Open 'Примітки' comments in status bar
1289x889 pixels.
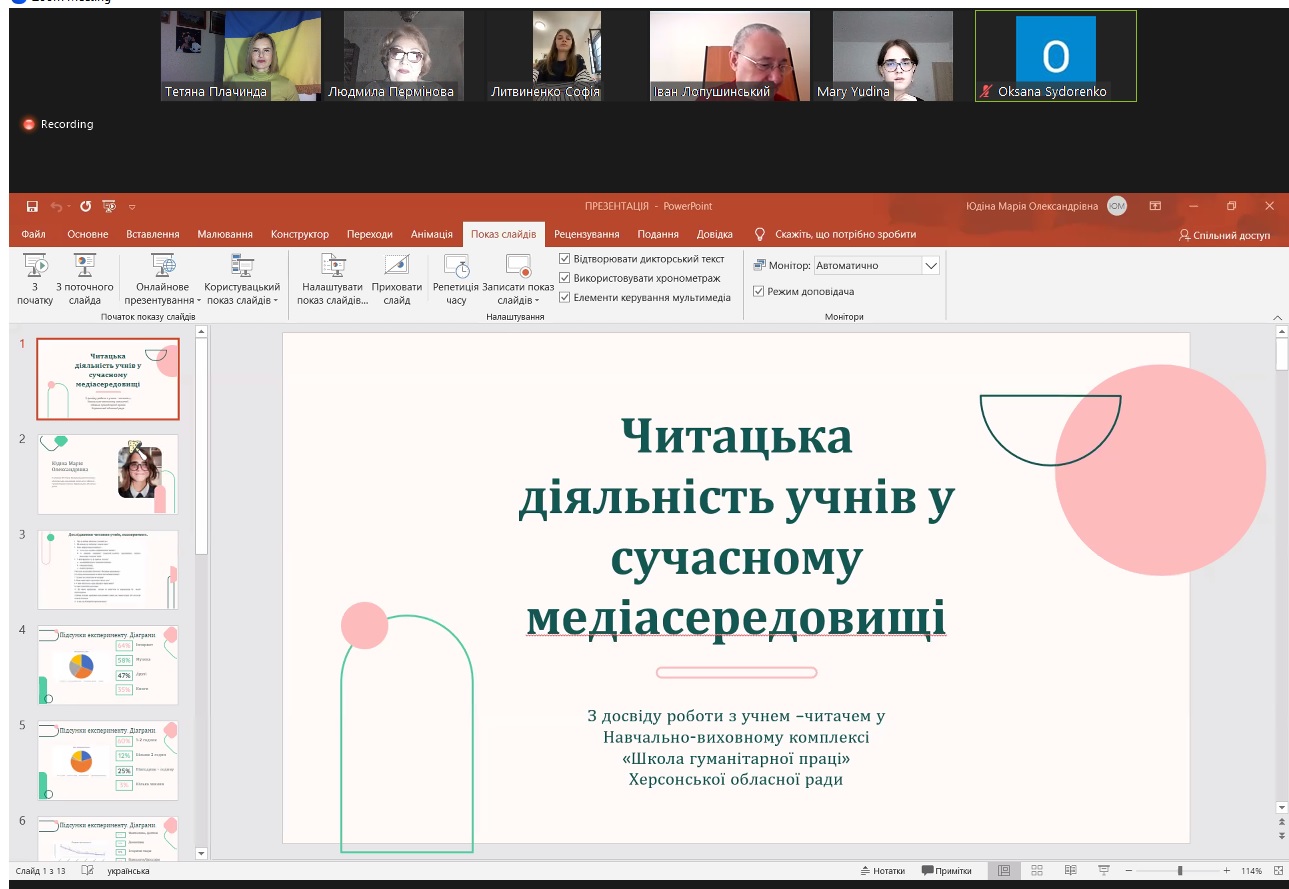946,871
